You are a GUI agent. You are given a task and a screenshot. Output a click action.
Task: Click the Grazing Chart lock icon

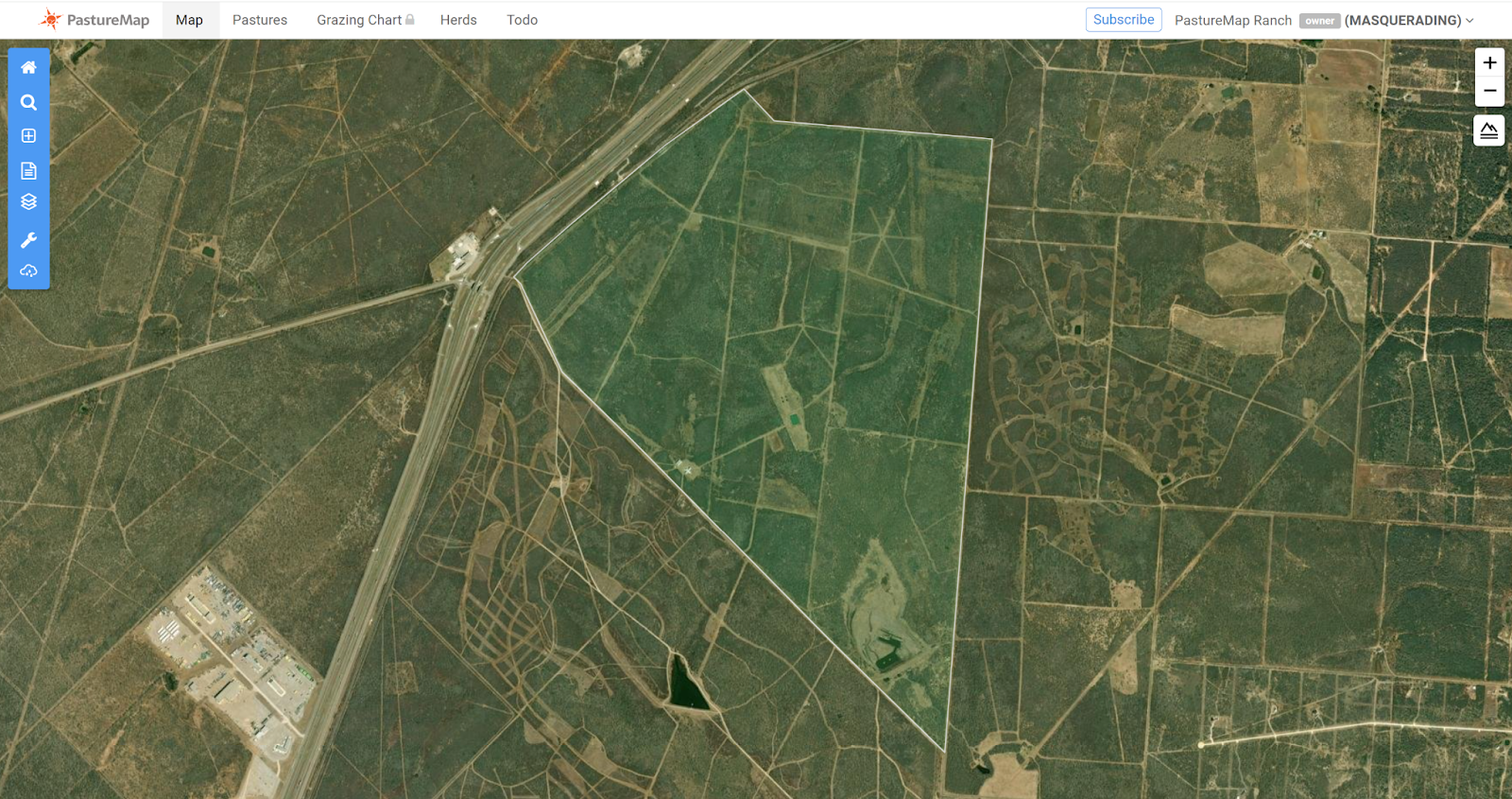pos(410,19)
